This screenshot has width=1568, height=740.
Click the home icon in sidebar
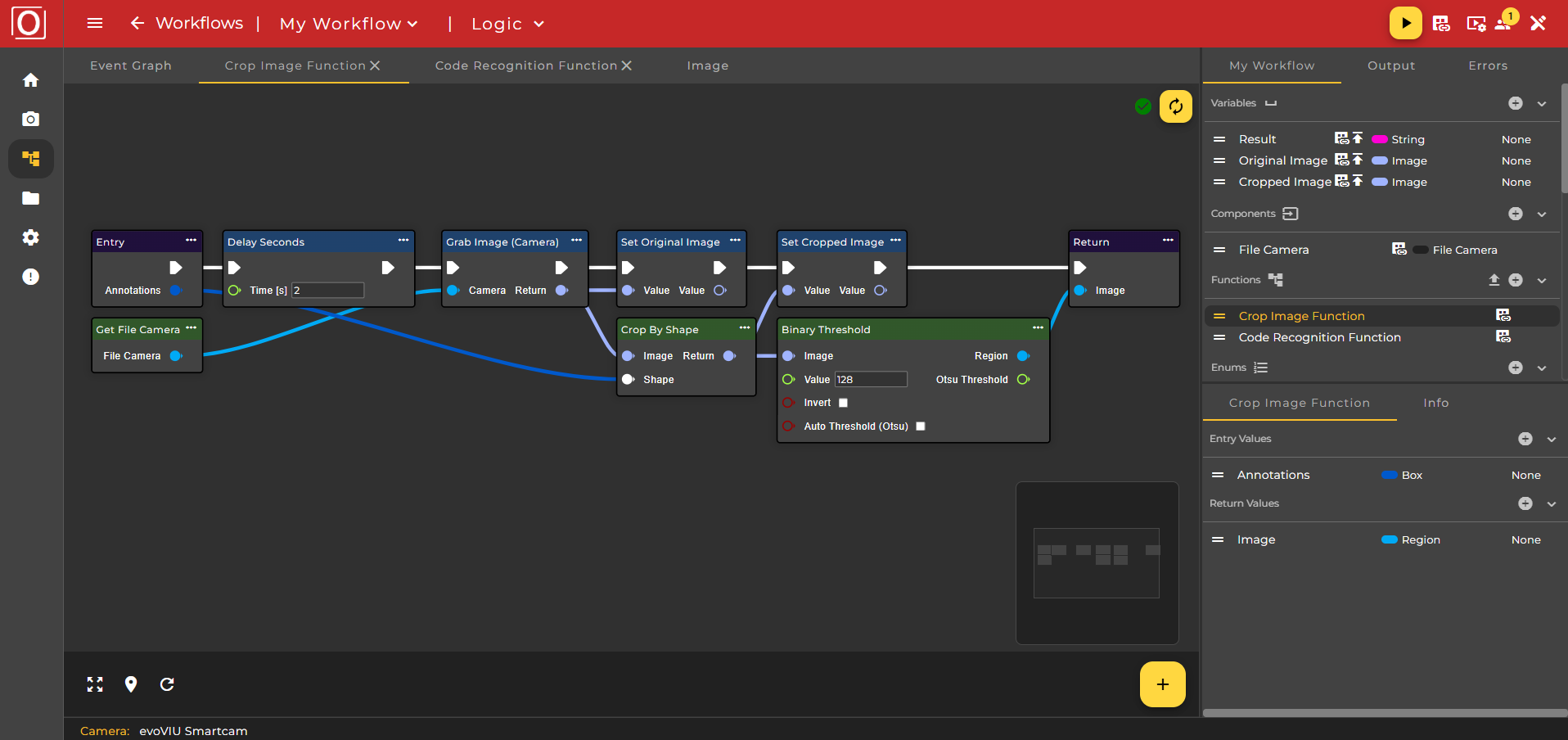[30, 80]
